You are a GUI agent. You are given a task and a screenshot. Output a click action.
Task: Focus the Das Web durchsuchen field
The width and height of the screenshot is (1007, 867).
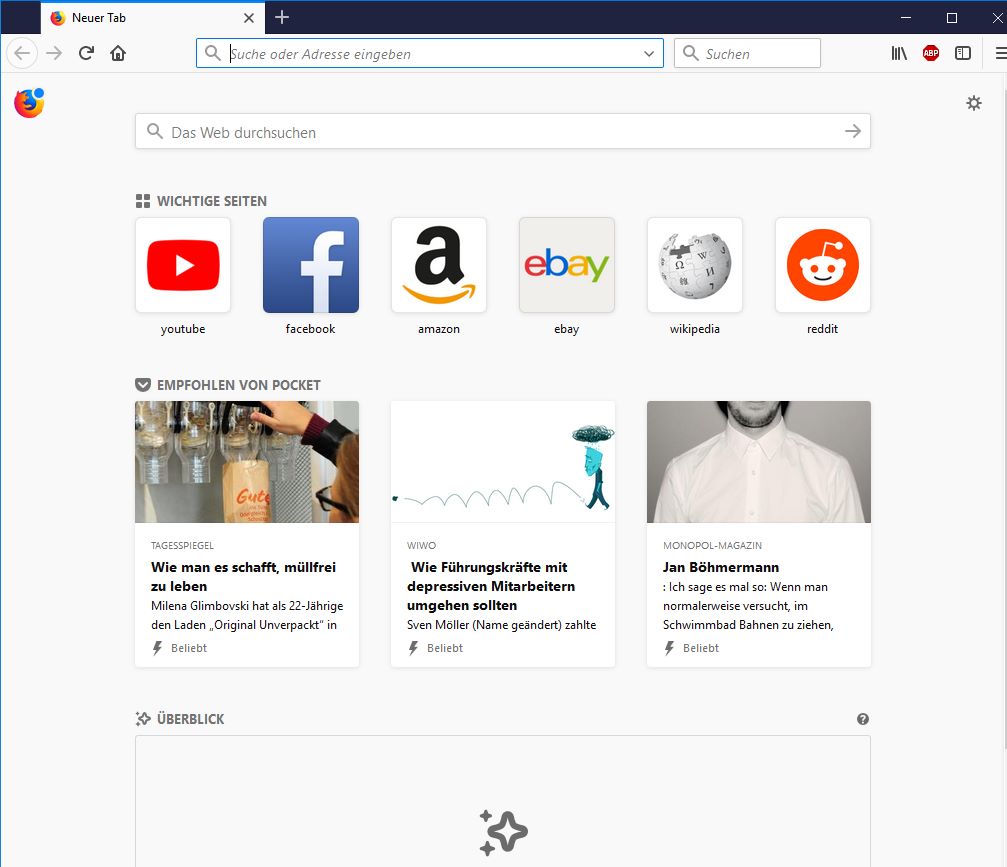(x=502, y=132)
